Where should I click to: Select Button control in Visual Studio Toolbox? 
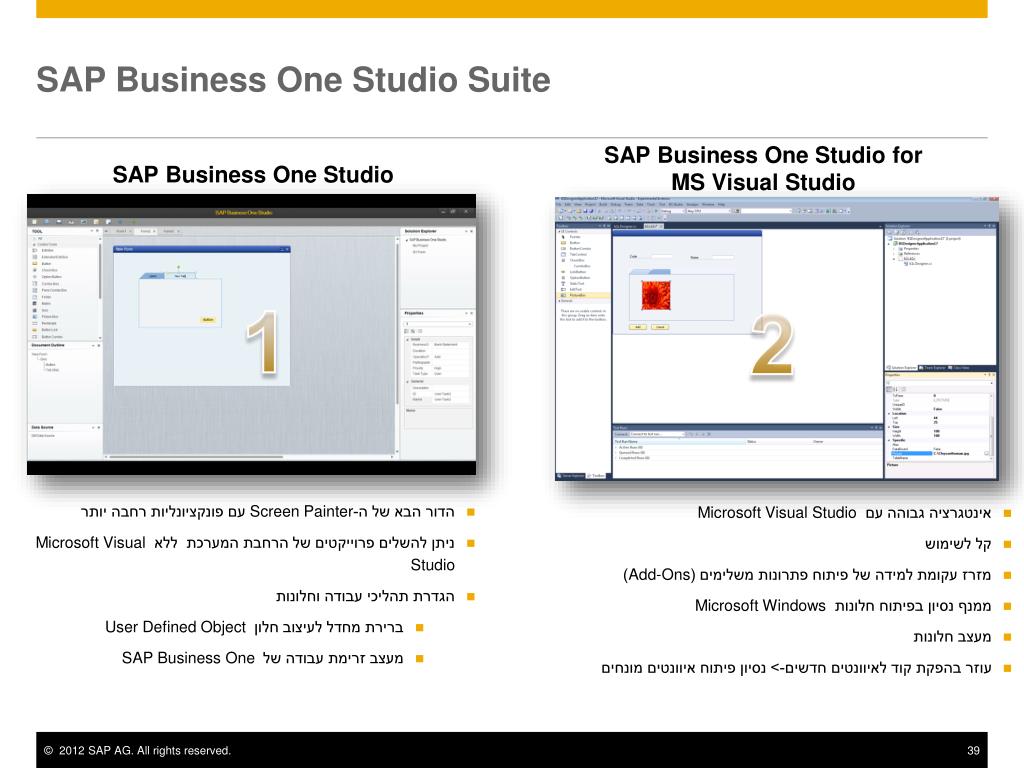(x=575, y=243)
